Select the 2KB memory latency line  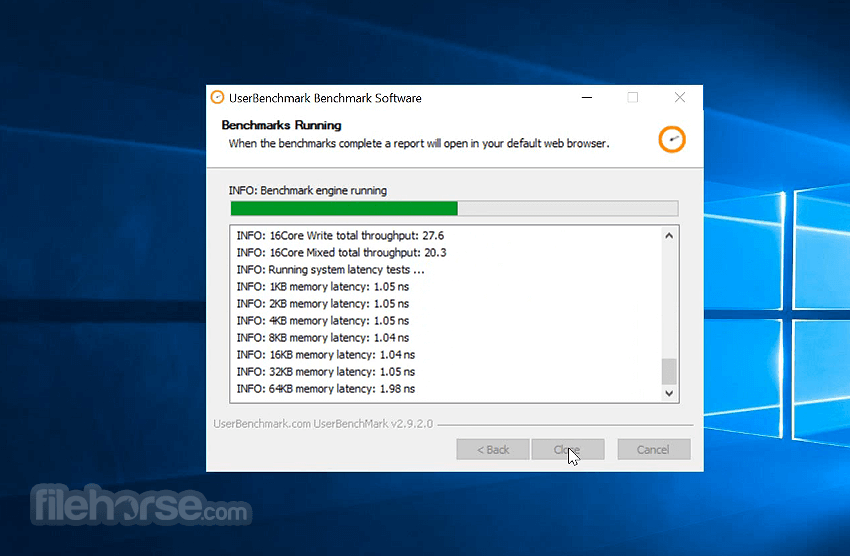(323, 303)
